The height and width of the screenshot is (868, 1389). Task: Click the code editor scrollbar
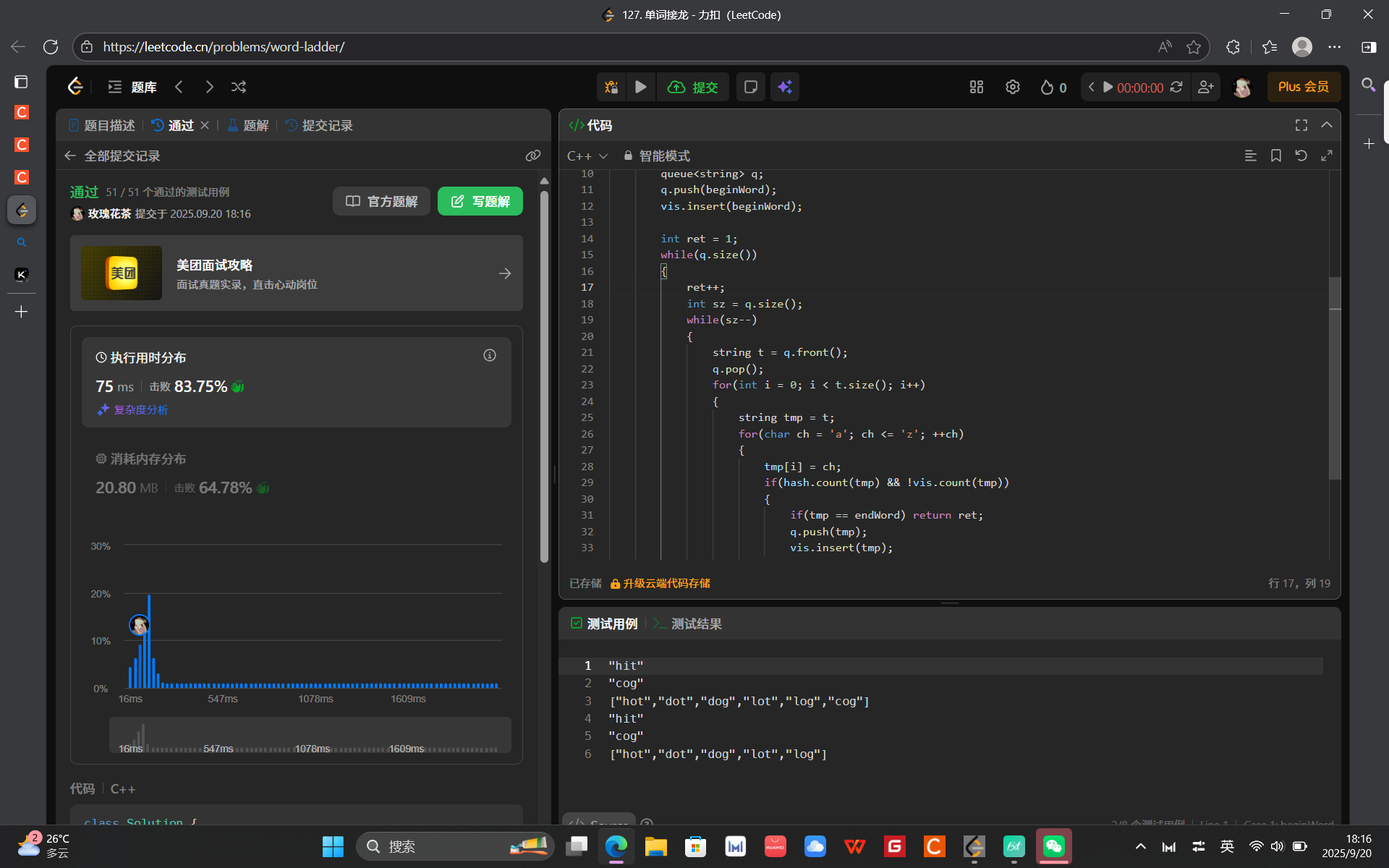[1335, 378]
